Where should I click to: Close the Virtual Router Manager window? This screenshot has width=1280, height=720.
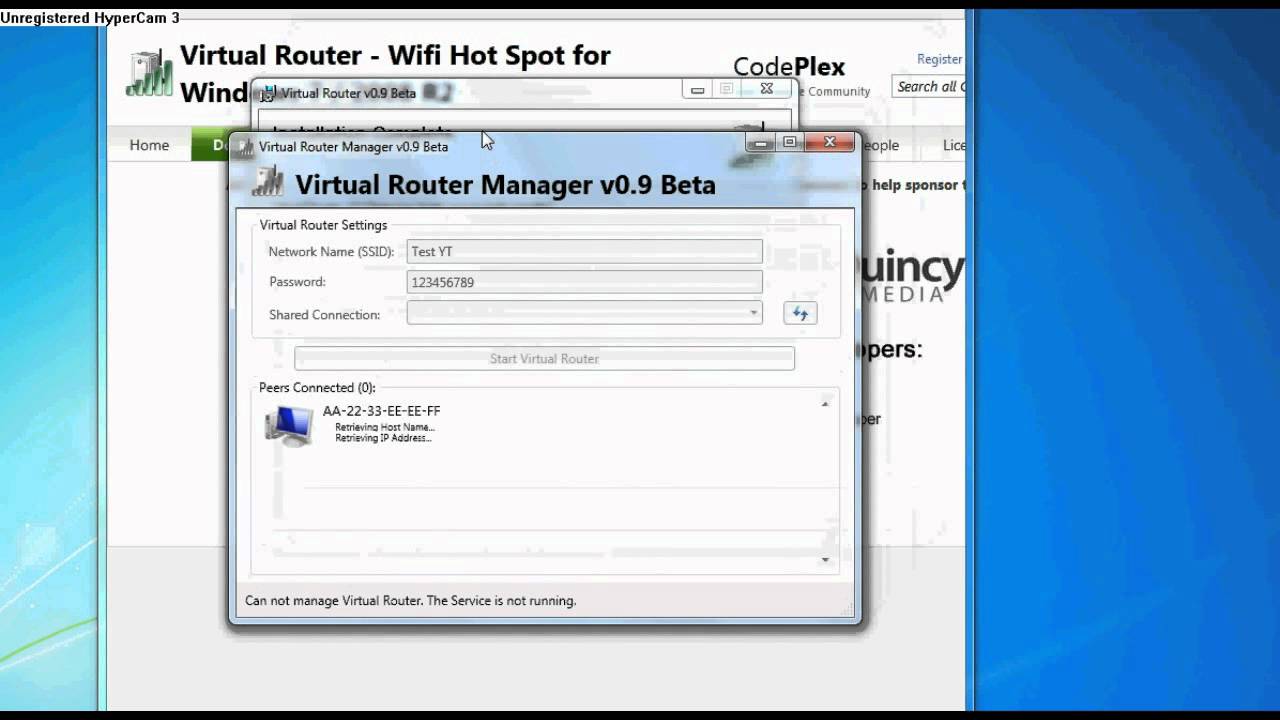click(x=829, y=143)
